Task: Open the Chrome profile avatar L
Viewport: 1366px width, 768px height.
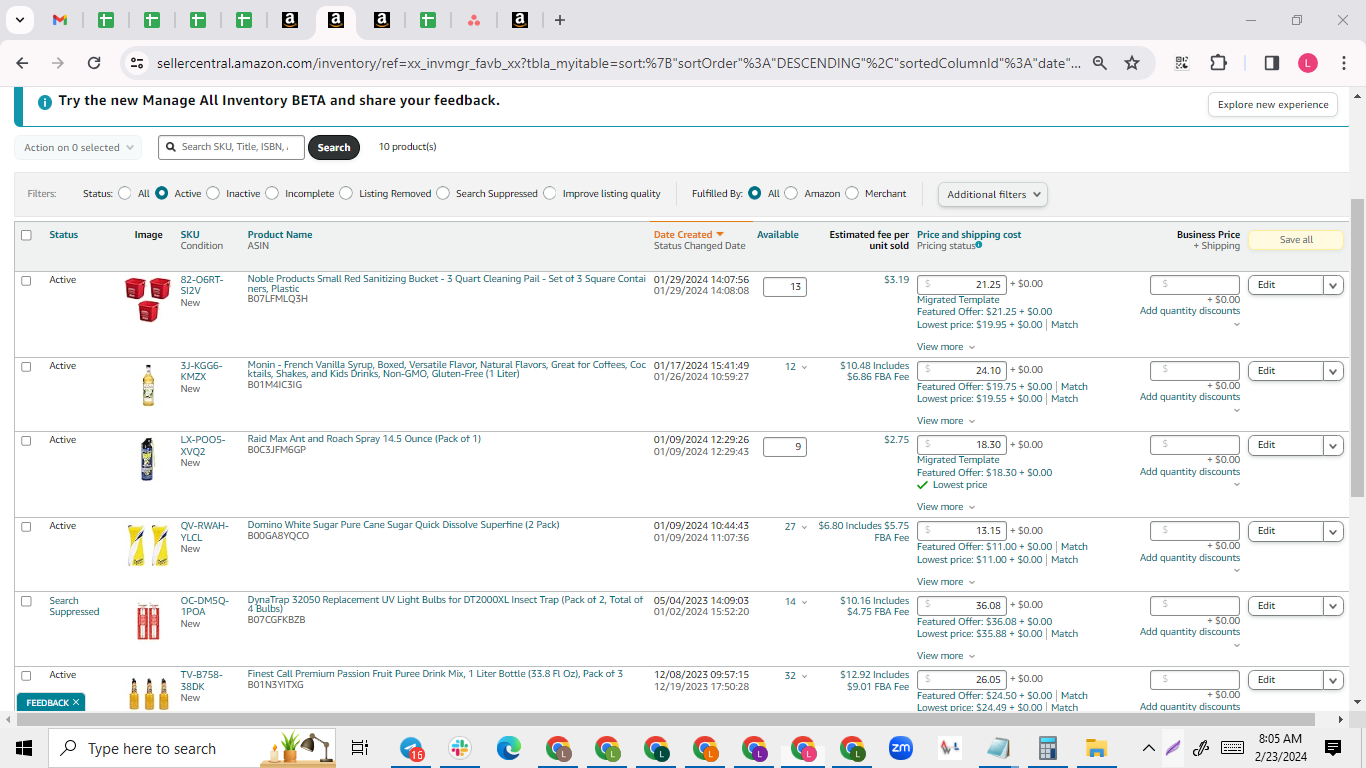Action: pyautogui.click(x=1308, y=63)
